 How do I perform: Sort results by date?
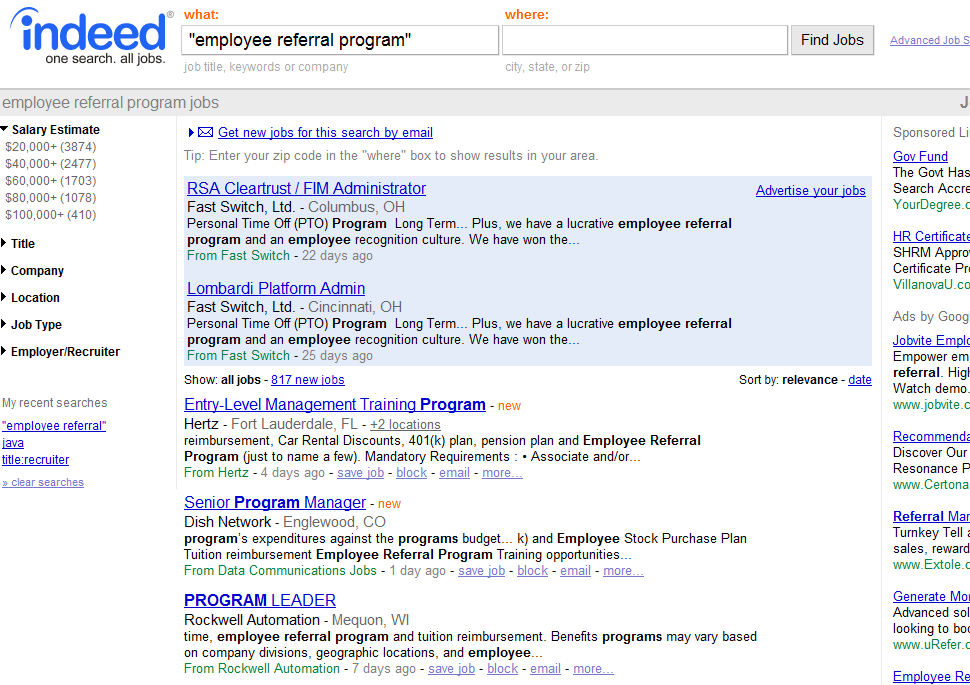pos(860,380)
